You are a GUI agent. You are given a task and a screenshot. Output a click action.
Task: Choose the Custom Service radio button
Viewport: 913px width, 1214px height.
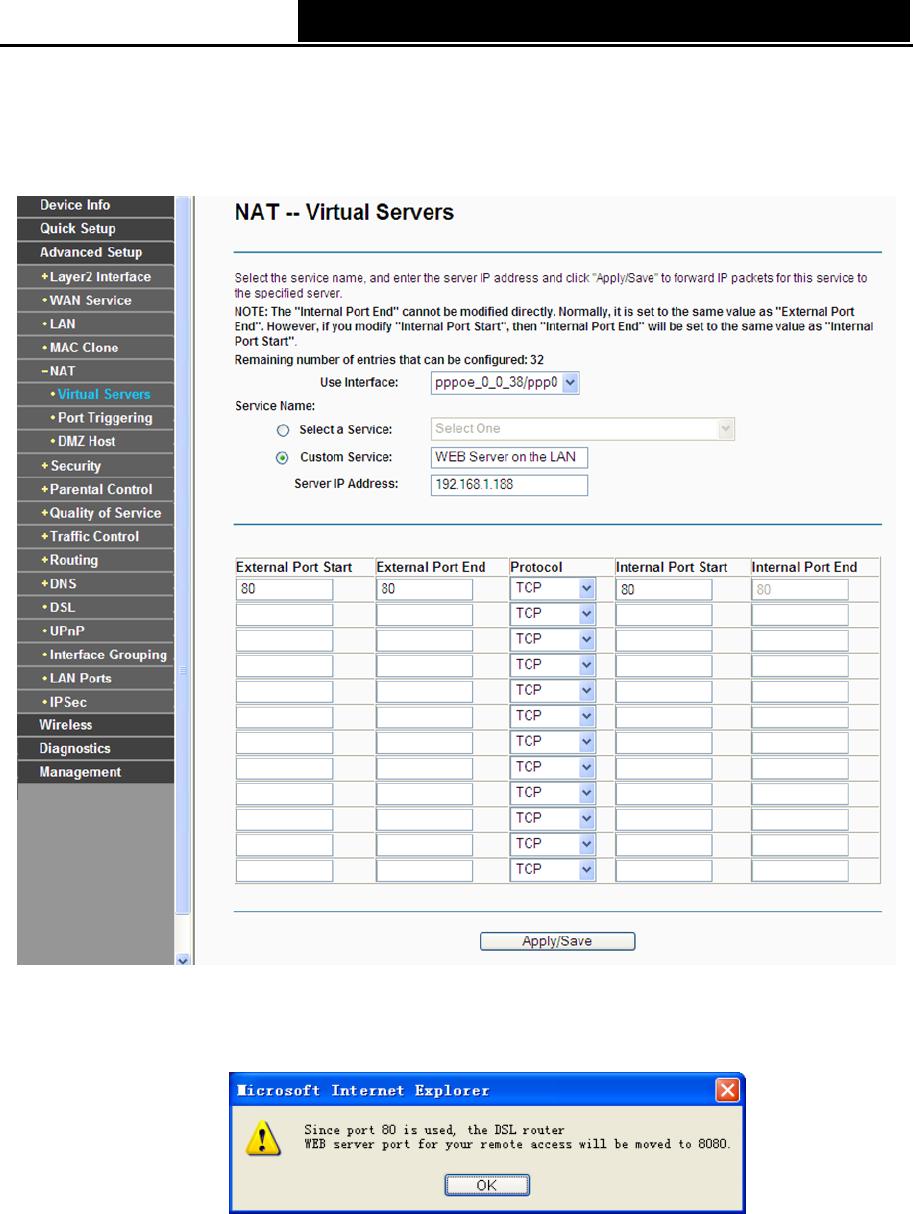coord(283,457)
